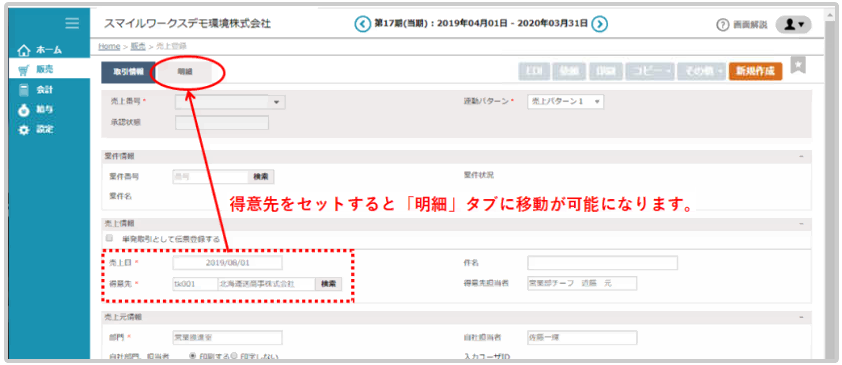Screen dimensions: 842x365
Task: Click the button left of コピー
Action: click(x=605, y=71)
